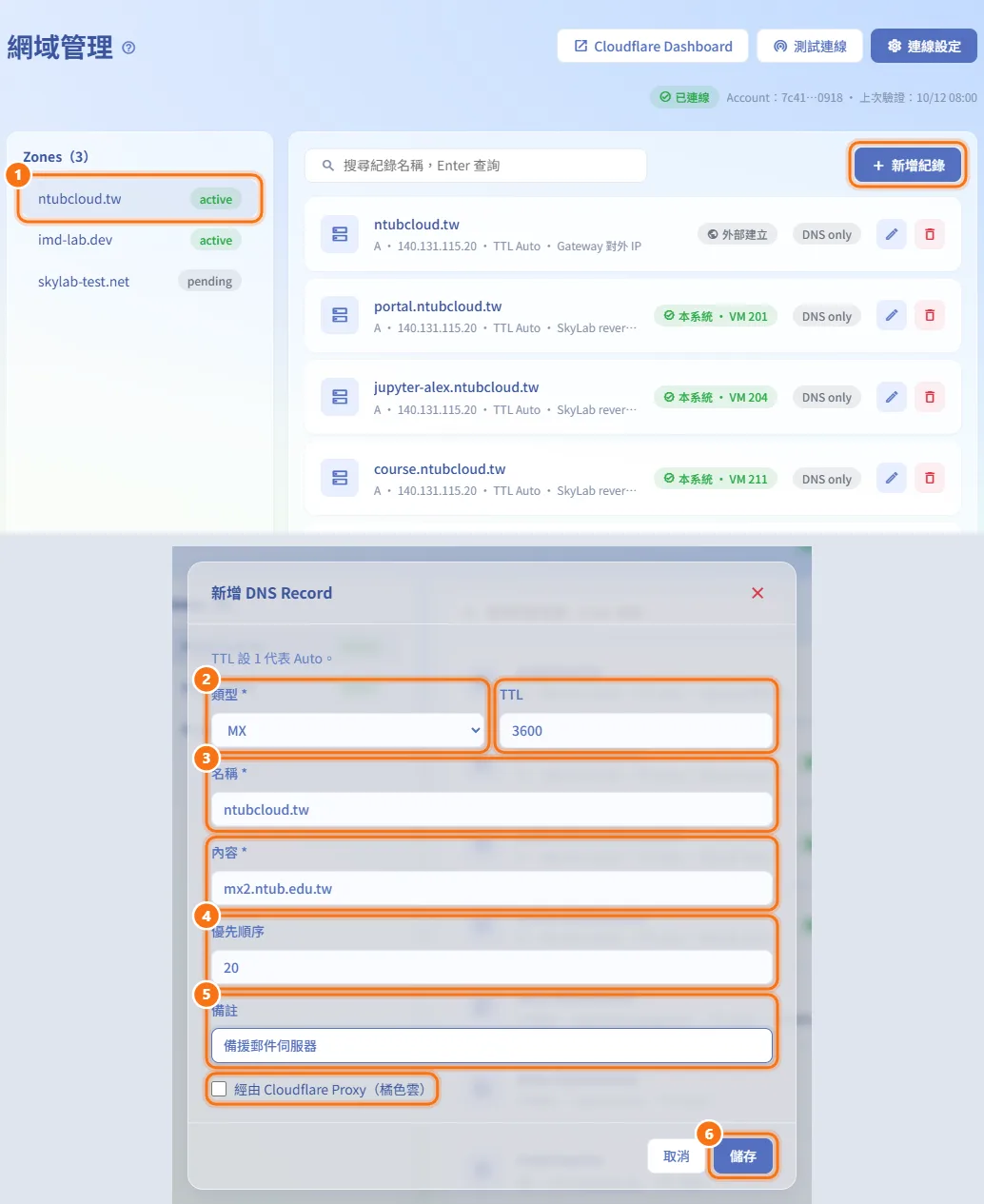Click the course.ntubcloud.tw record name

440,468
